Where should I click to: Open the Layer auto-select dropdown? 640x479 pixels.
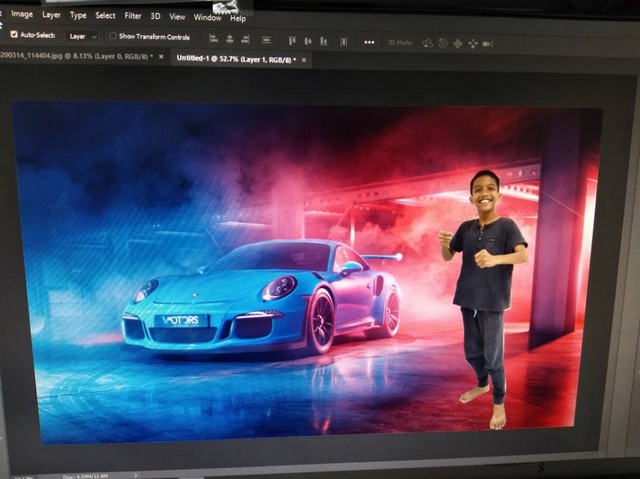click(x=82, y=36)
